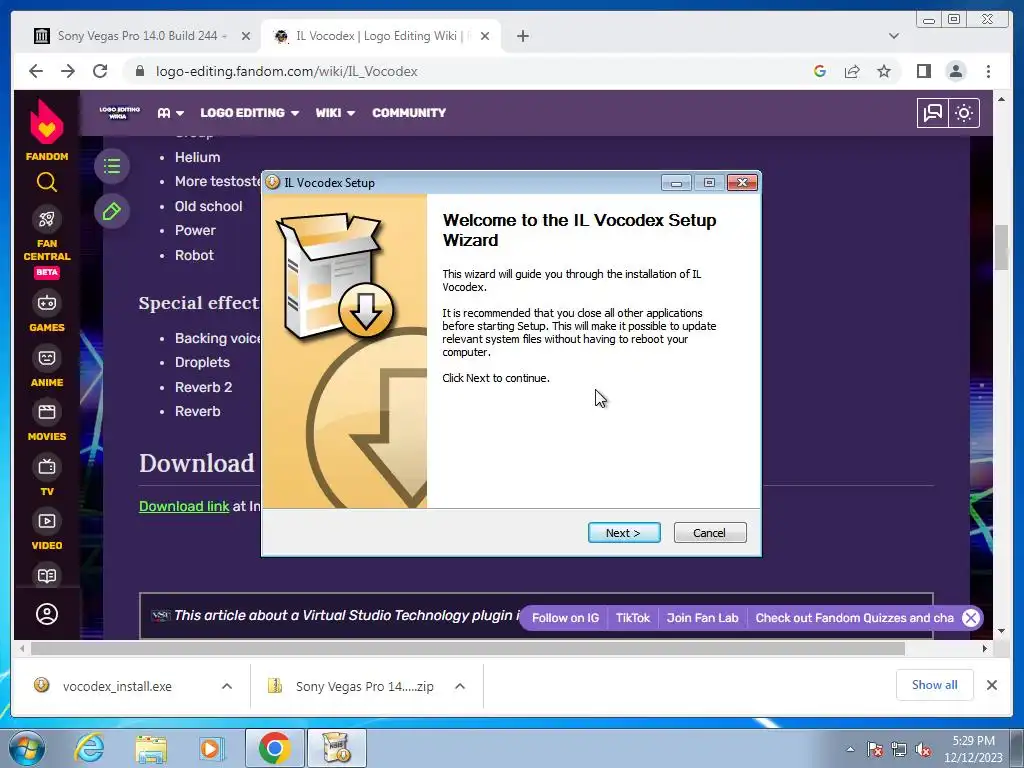Expand the WIKI dropdown menu
Viewport: 1024px width, 768px height.
point(335,113)
